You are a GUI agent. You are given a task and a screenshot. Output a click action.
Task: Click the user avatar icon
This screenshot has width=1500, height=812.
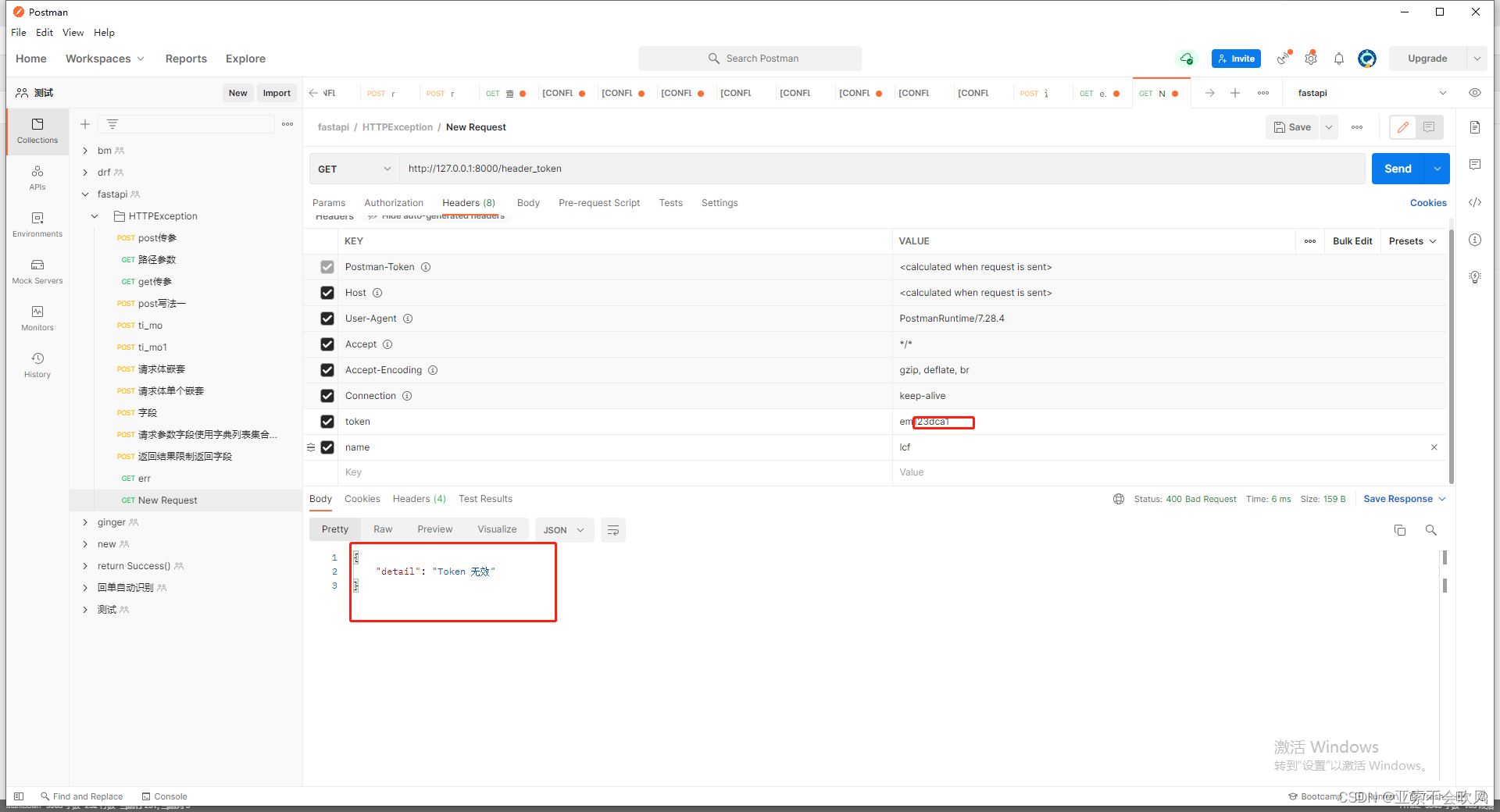coord(1367,59)
